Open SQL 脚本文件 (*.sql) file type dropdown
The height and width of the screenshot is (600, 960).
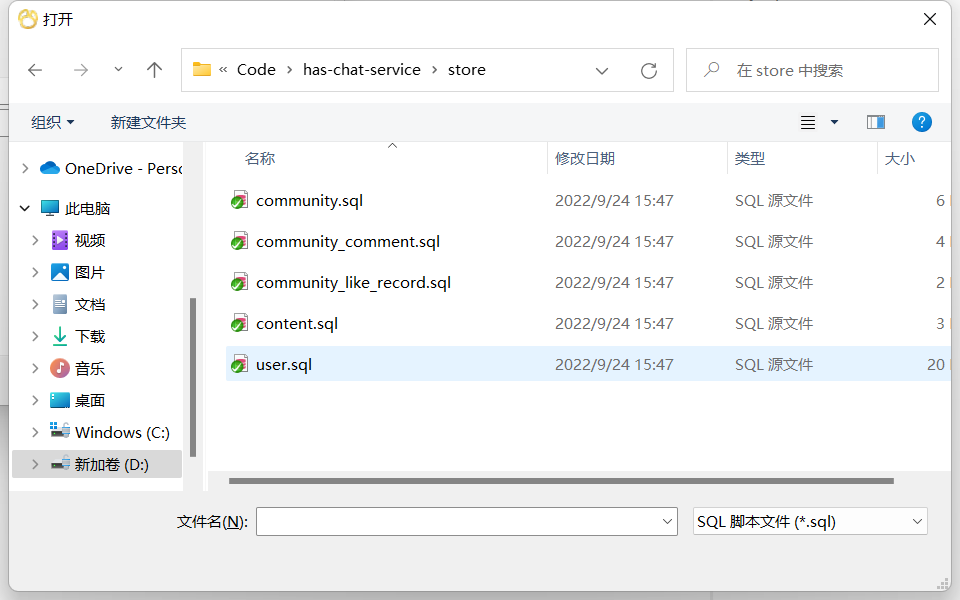click(x=810, y=522)
